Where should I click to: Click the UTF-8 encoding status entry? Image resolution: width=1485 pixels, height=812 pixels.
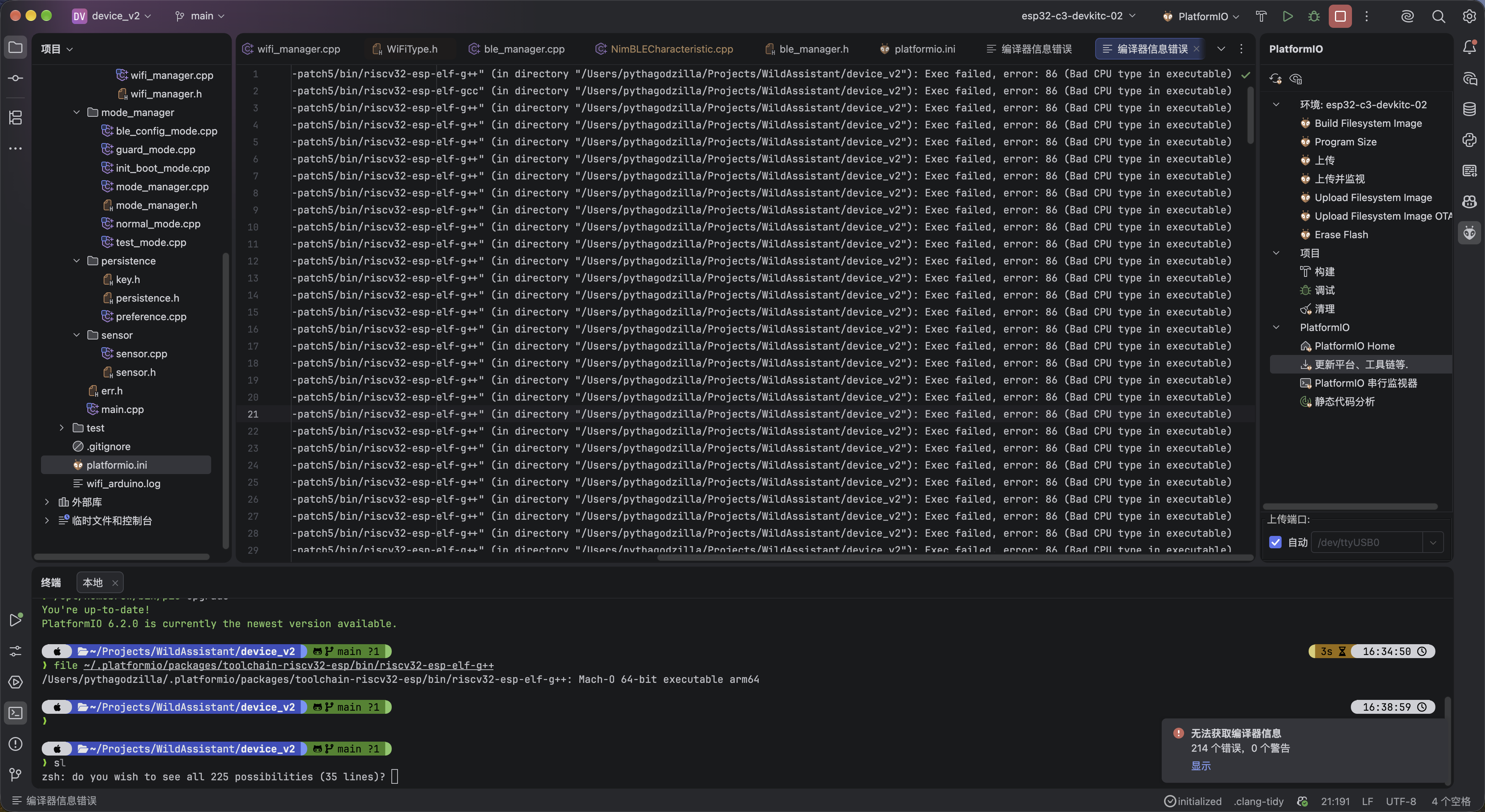pos(1401,801)
